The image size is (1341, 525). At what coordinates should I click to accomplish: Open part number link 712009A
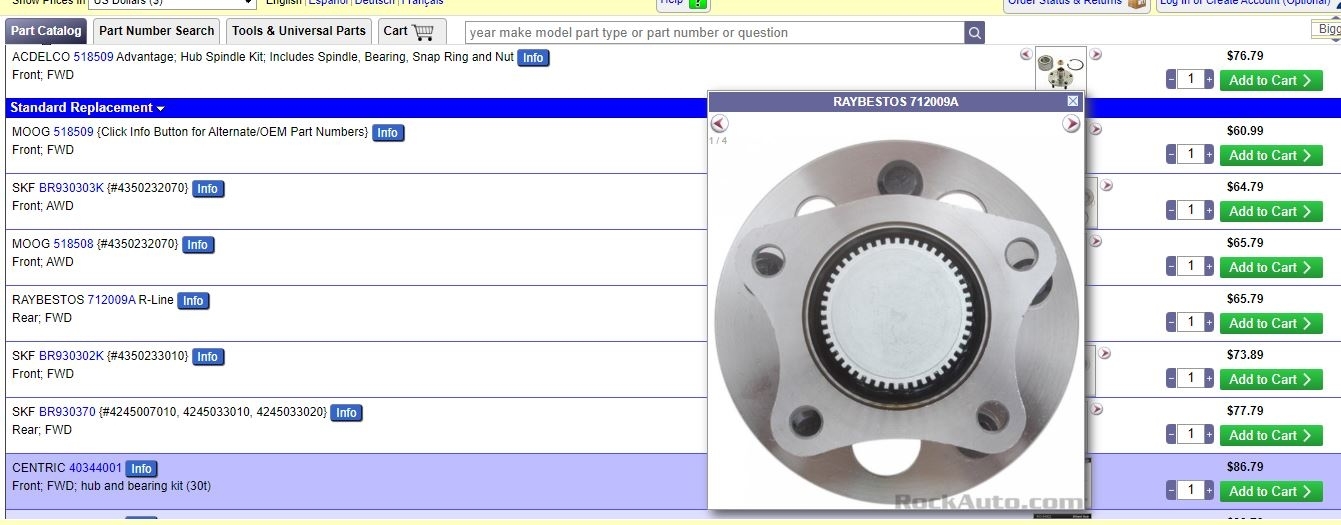click(x=111, y=299)
